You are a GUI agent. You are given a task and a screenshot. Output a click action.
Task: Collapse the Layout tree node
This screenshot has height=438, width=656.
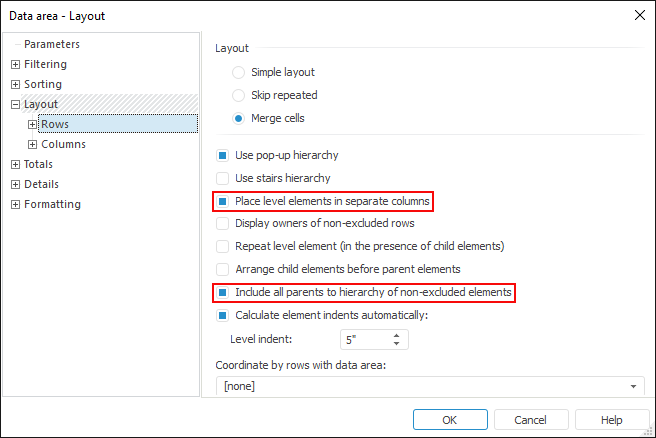click(15, 105)
